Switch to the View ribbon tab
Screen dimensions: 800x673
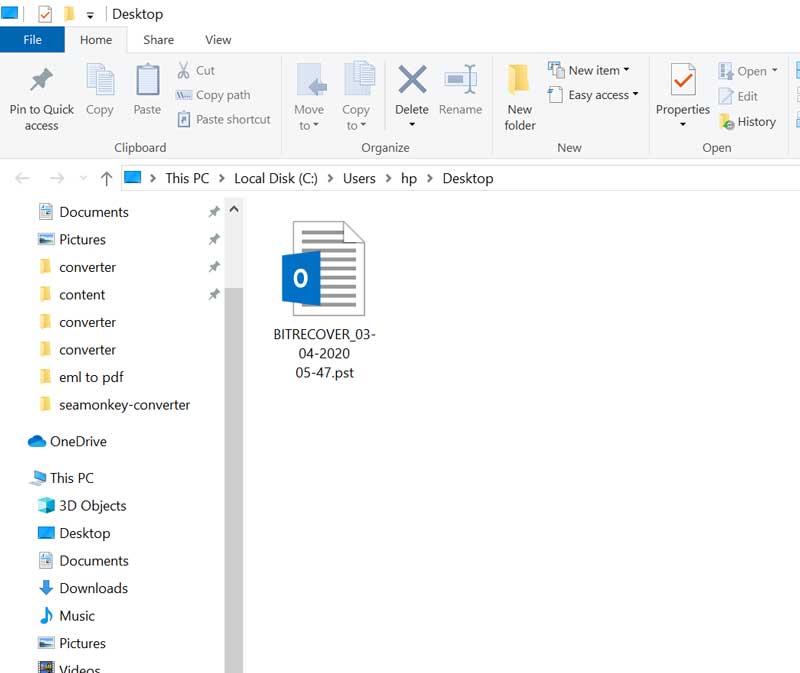218,40
